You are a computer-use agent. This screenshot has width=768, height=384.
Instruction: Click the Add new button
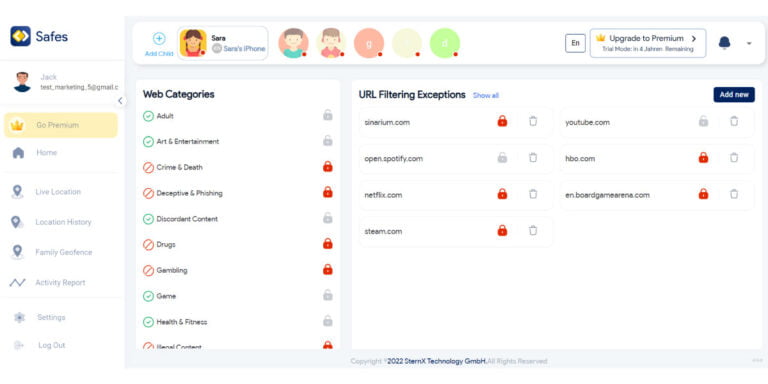click(x=734, y=95)
